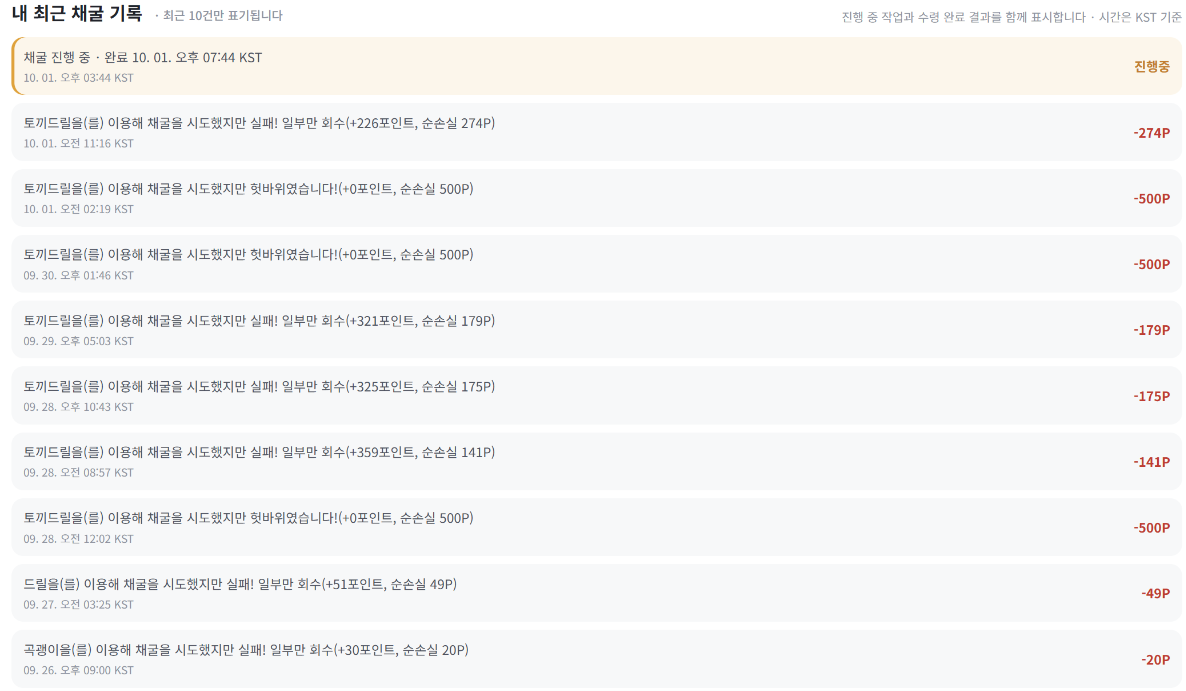Click the '-20P' loss amount

point(1155,660)
